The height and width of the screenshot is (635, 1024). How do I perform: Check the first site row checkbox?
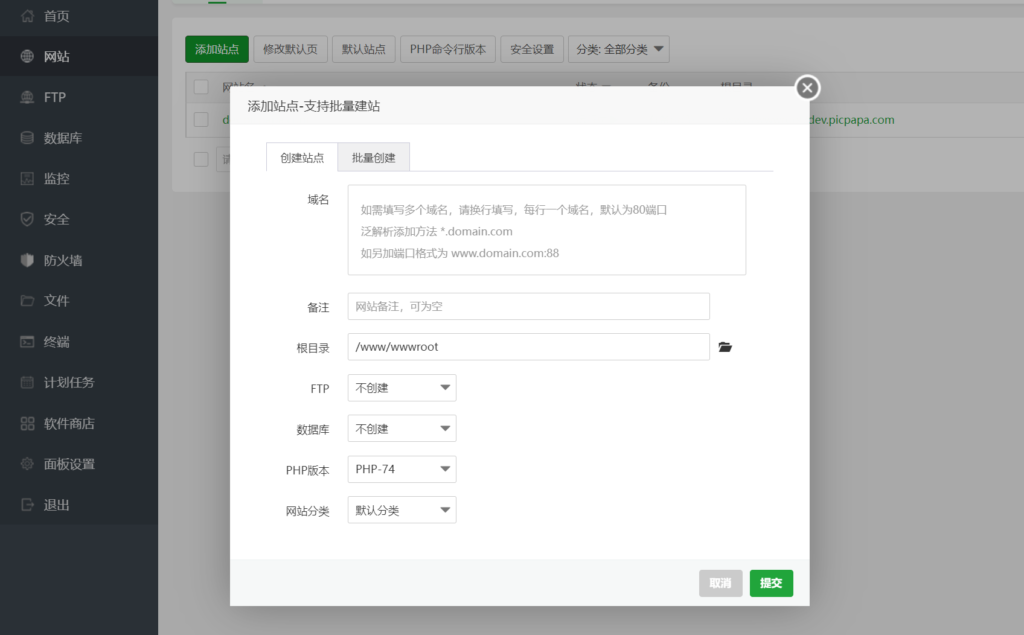201,120
